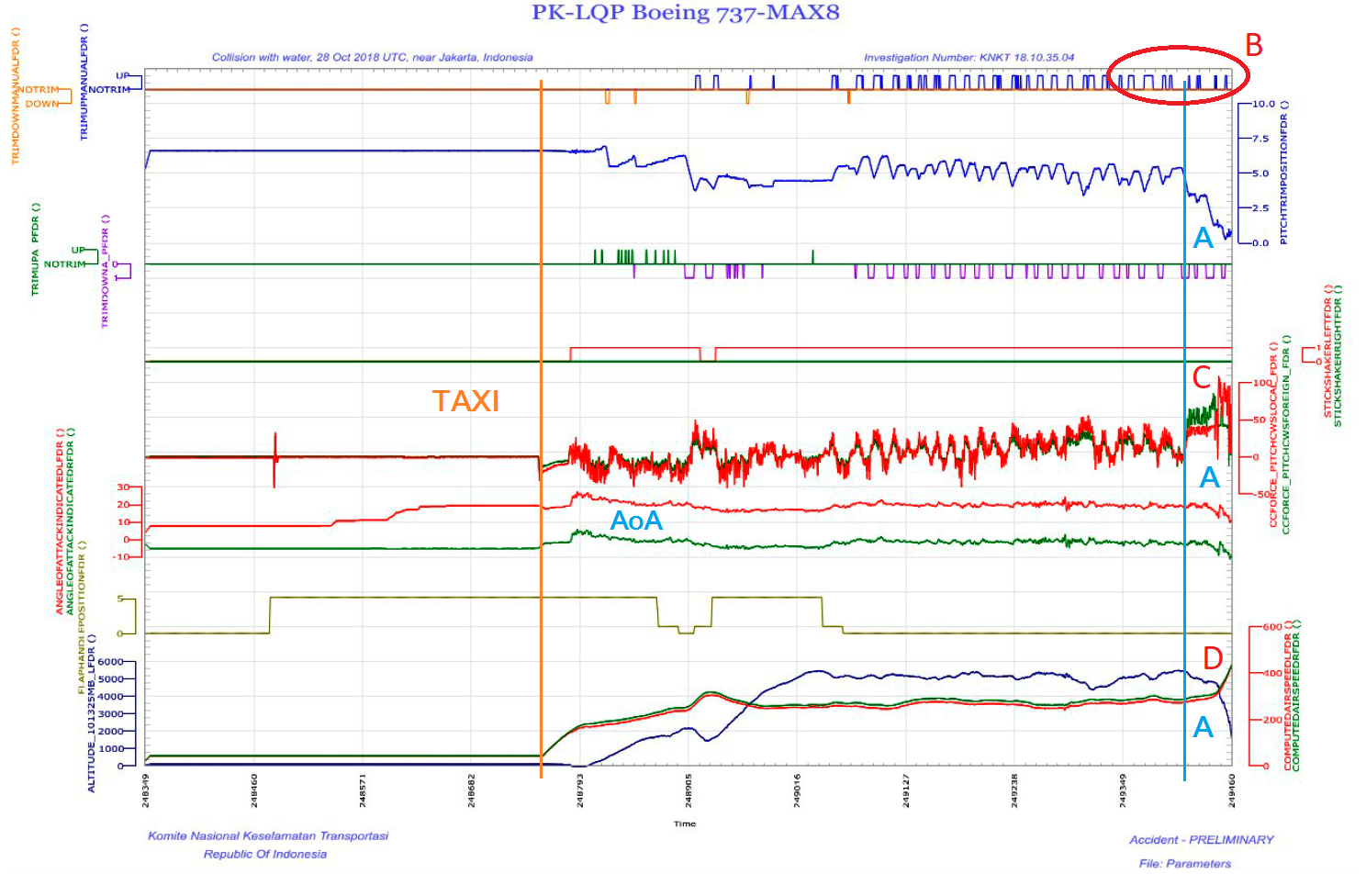Click the 249127 time axis tick label
This screenshot has height=896, width=1366.
(x=906, y=790)
